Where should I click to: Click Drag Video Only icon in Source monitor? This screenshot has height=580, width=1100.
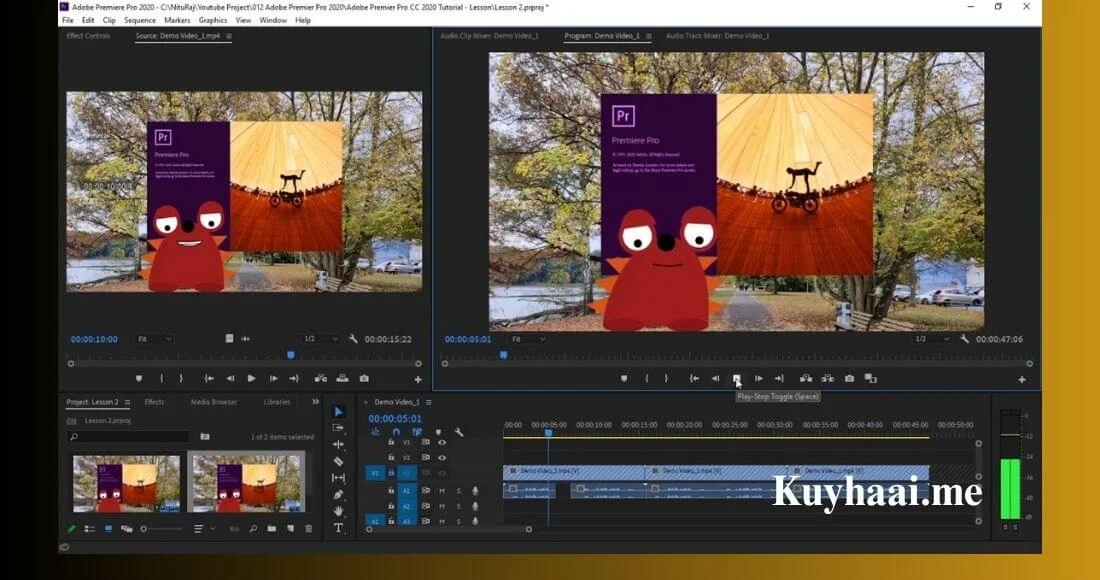pyautogui.click(x=229, y=339)
